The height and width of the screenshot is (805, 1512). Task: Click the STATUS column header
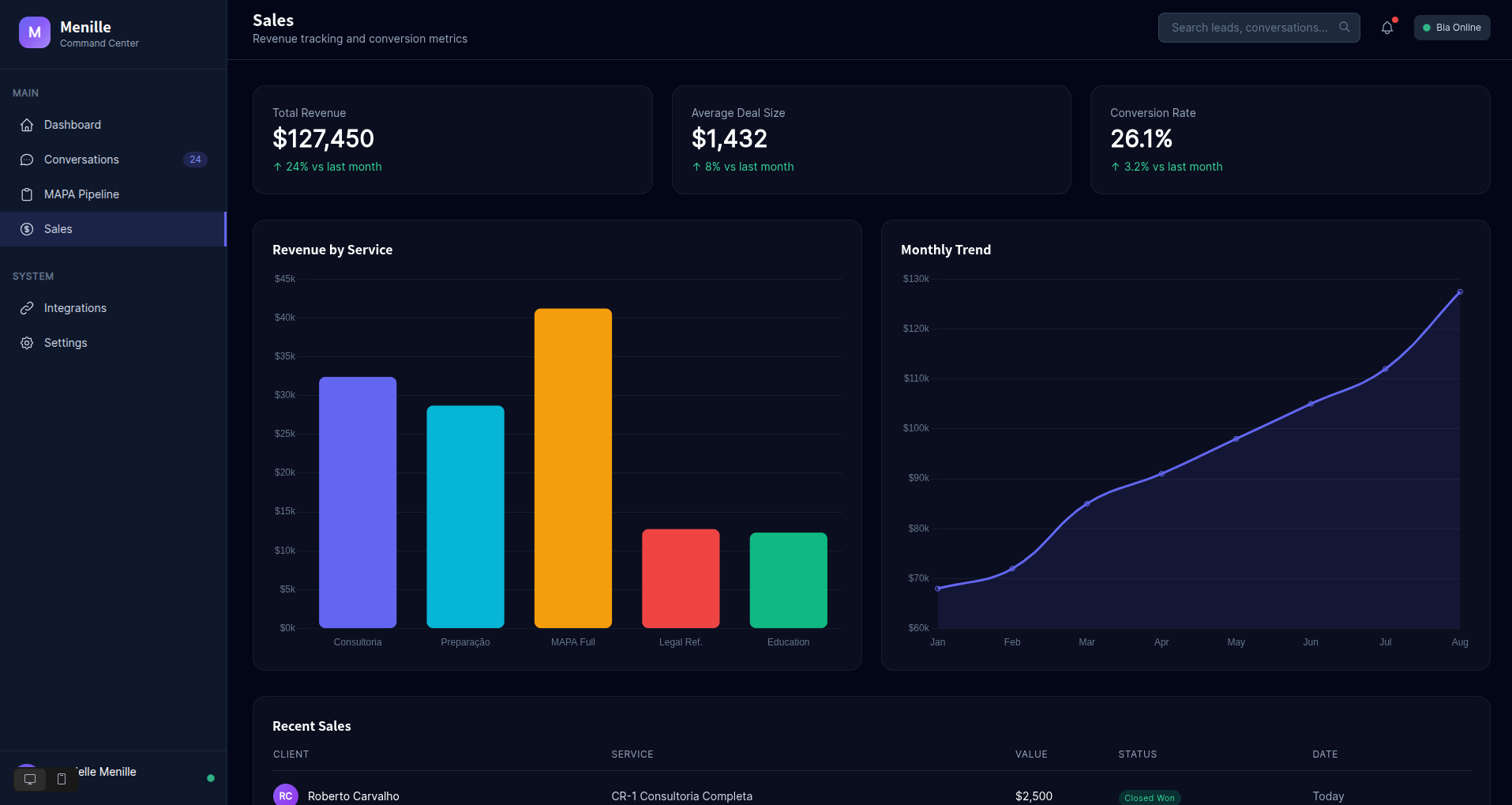tap(1138, 754)
